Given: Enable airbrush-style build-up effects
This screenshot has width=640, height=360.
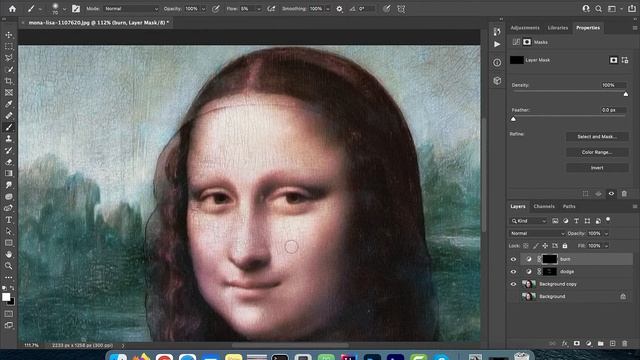Looking at the screenshot, I should 271,9.
